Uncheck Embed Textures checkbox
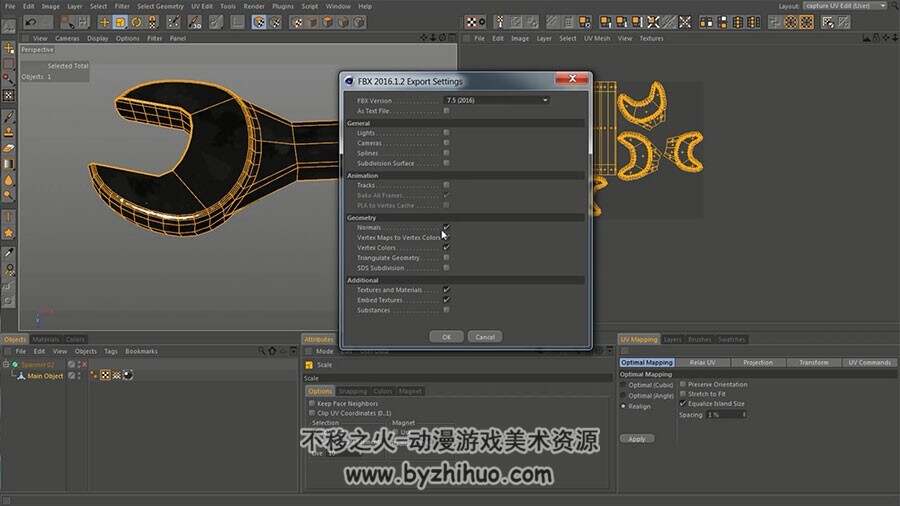 [446, 300]
